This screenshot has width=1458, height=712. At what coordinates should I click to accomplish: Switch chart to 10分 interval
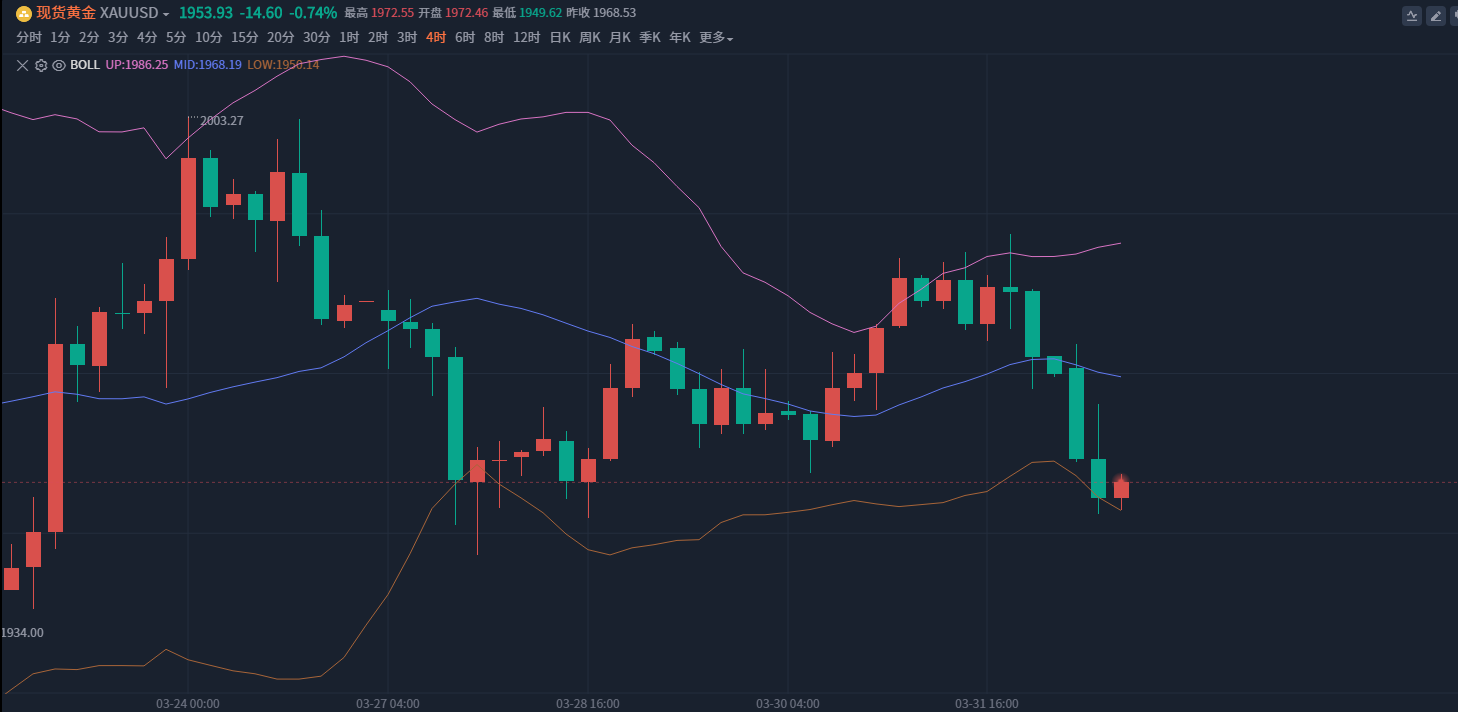(209, 38)
